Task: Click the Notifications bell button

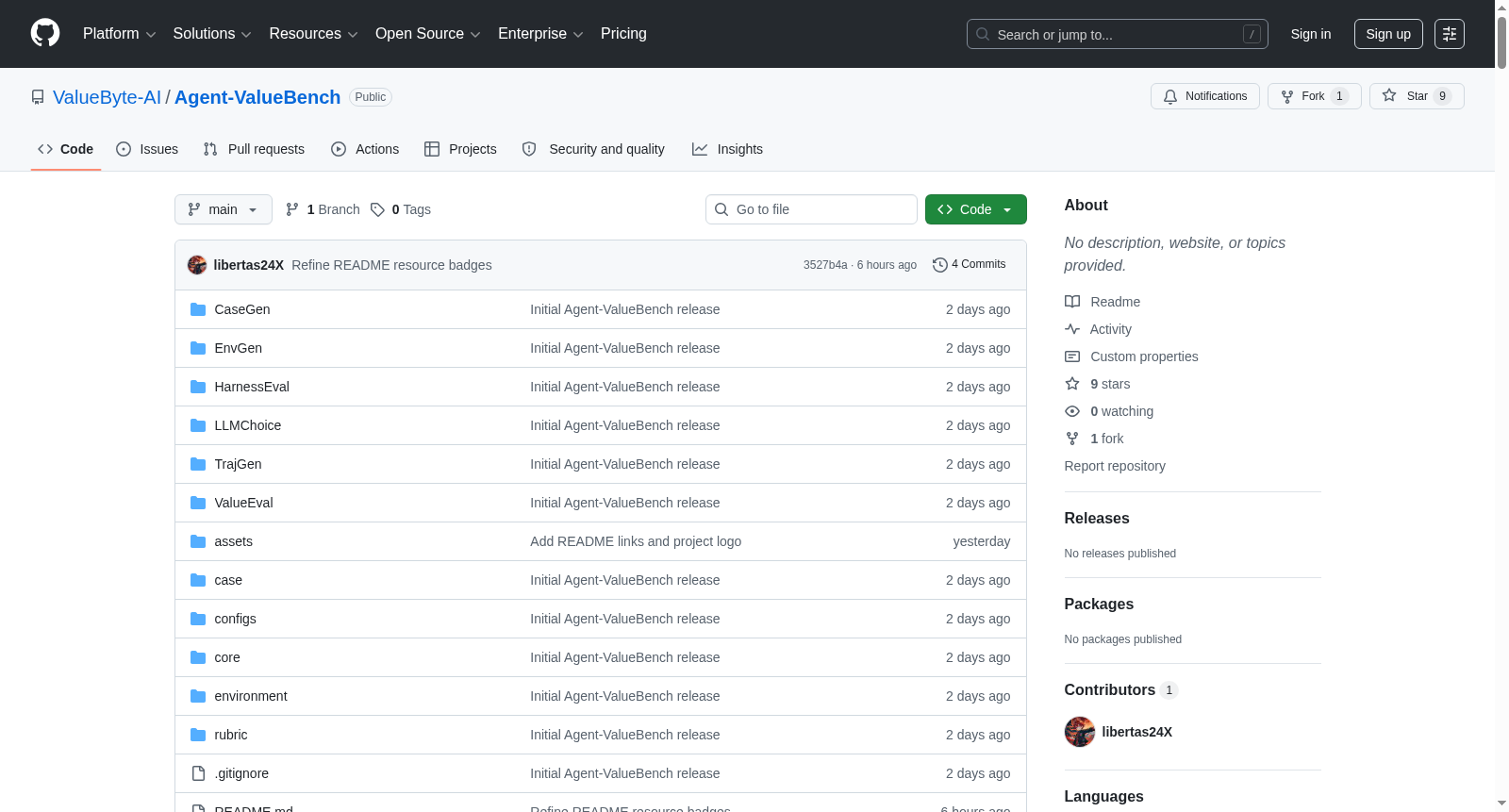Action: tap(1204, 96)
